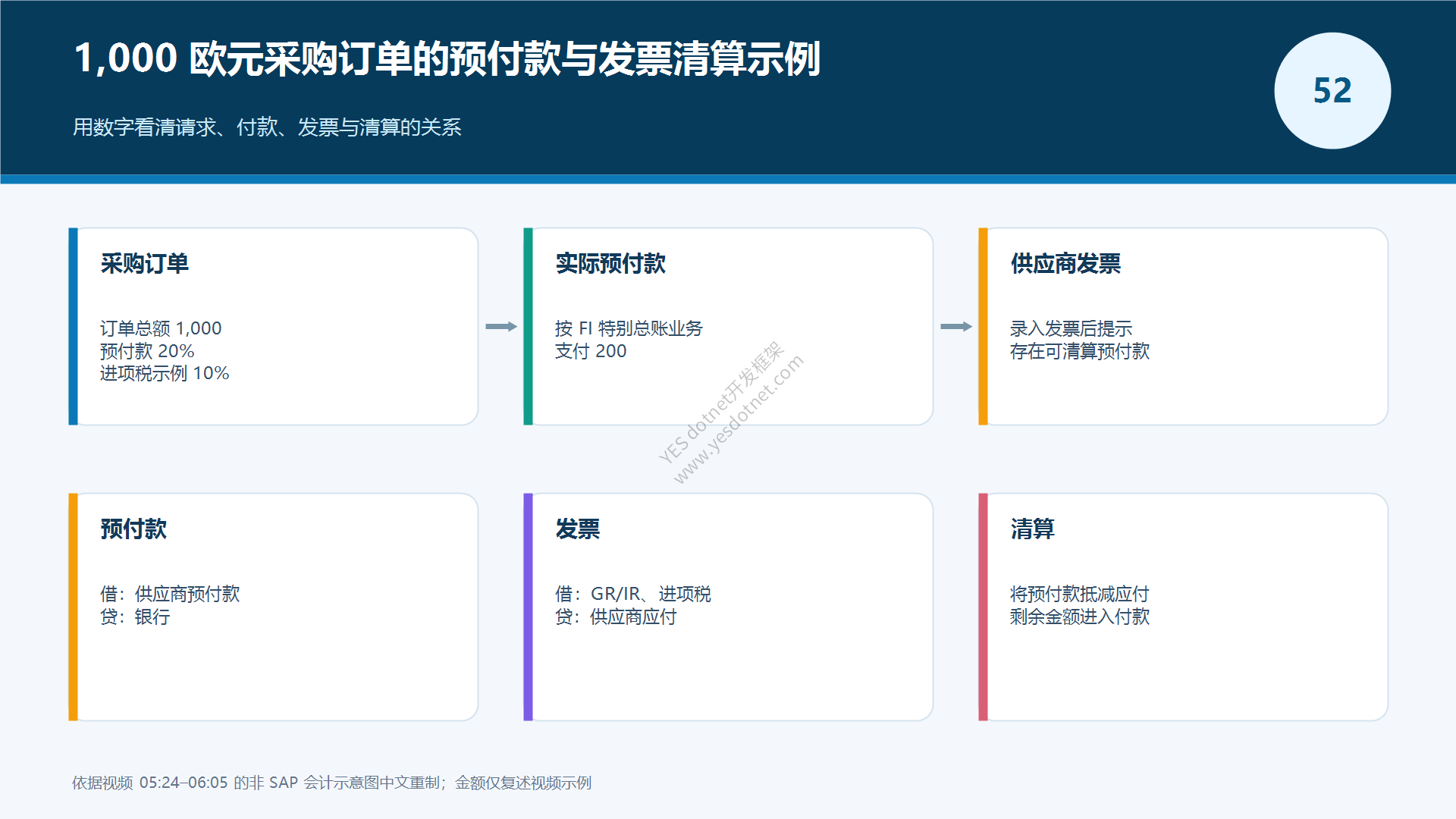Click the line 将预付款抵减应付
Viewport: 1456px width, 819px height.
[1080, 594]
